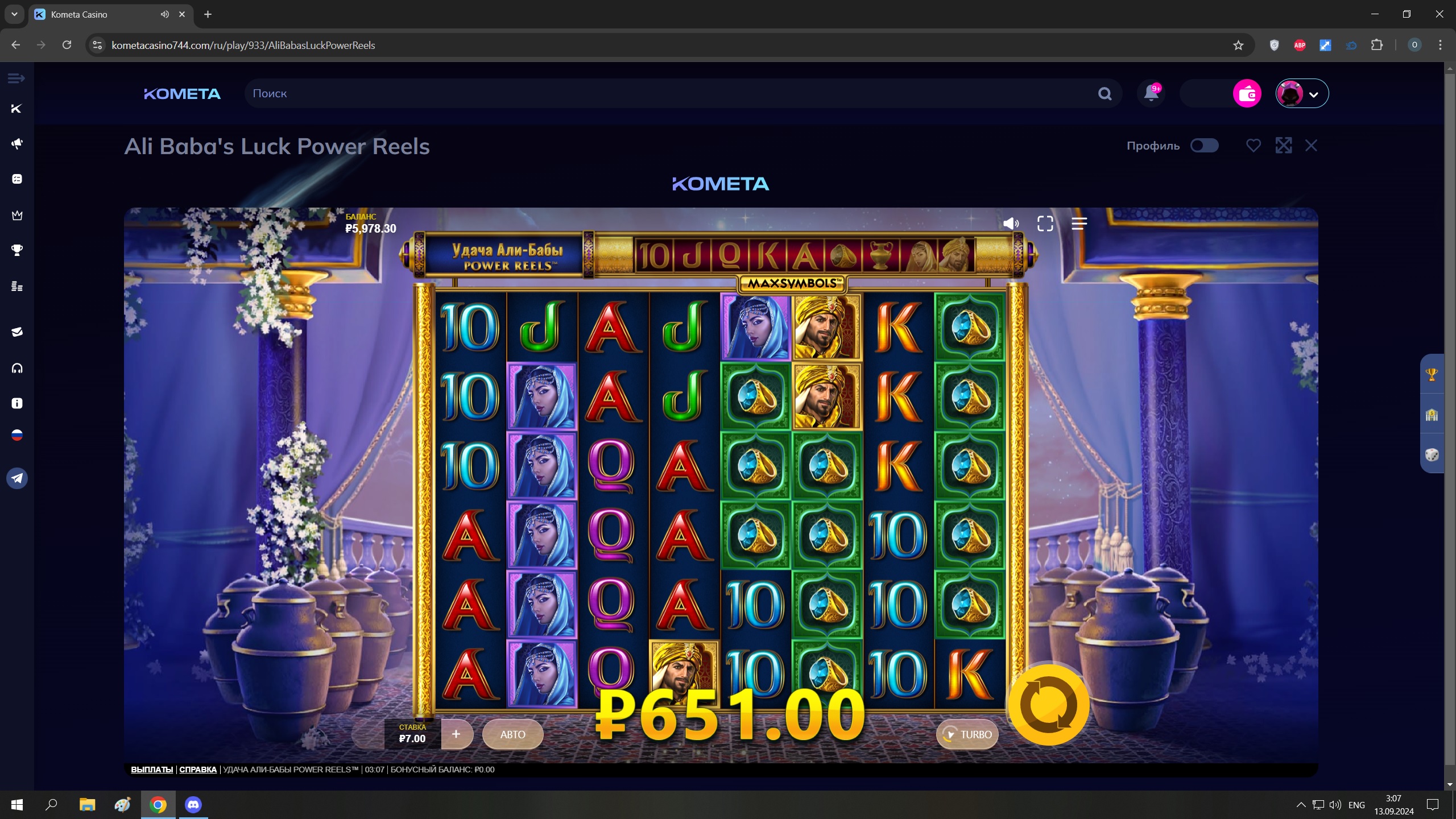Open the game hamburger menu
The image size is (1456, 819).
(x=1079, y=224)
